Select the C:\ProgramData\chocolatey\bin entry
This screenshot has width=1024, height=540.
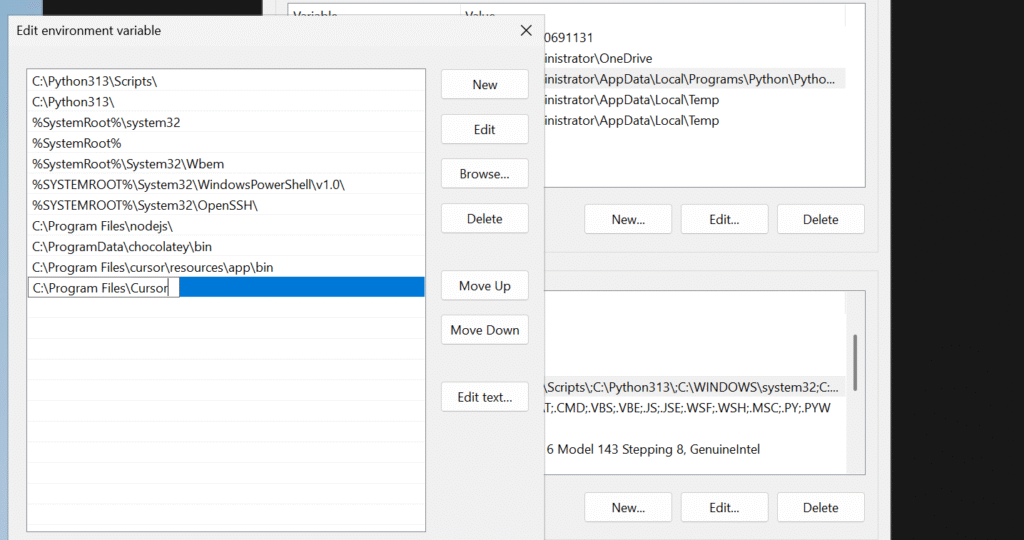coord(226,247)
